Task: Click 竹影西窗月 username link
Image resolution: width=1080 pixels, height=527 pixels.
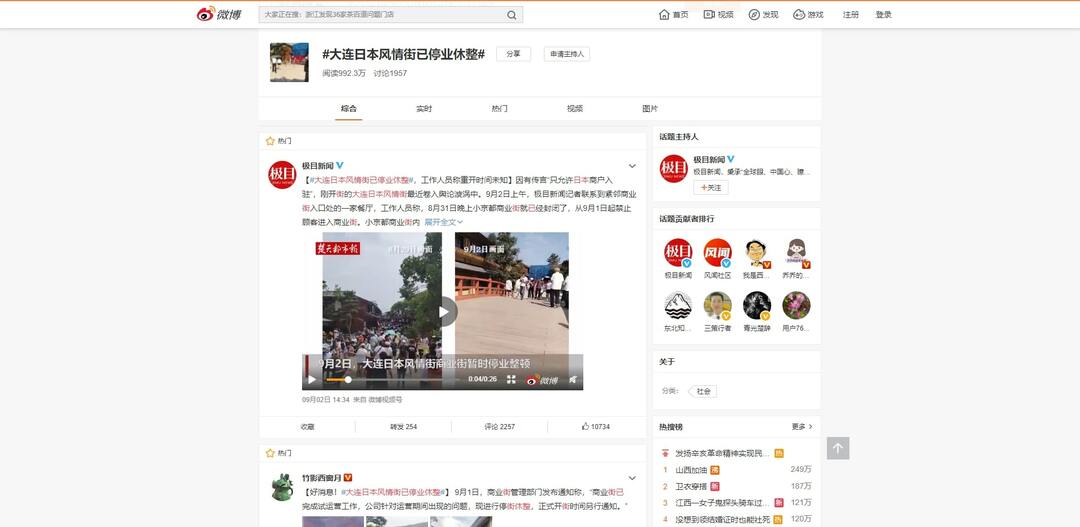Action: (322, 477)
